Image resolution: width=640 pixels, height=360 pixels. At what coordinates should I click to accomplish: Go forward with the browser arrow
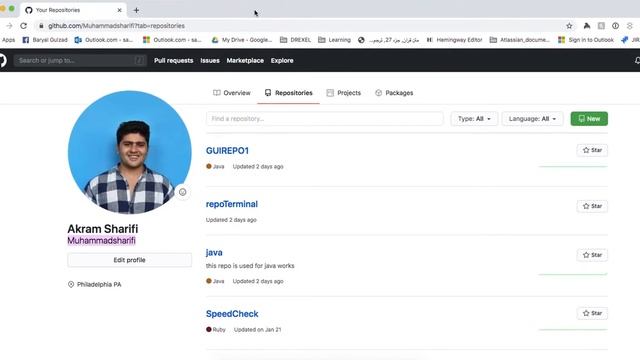(x=9, y=26)
